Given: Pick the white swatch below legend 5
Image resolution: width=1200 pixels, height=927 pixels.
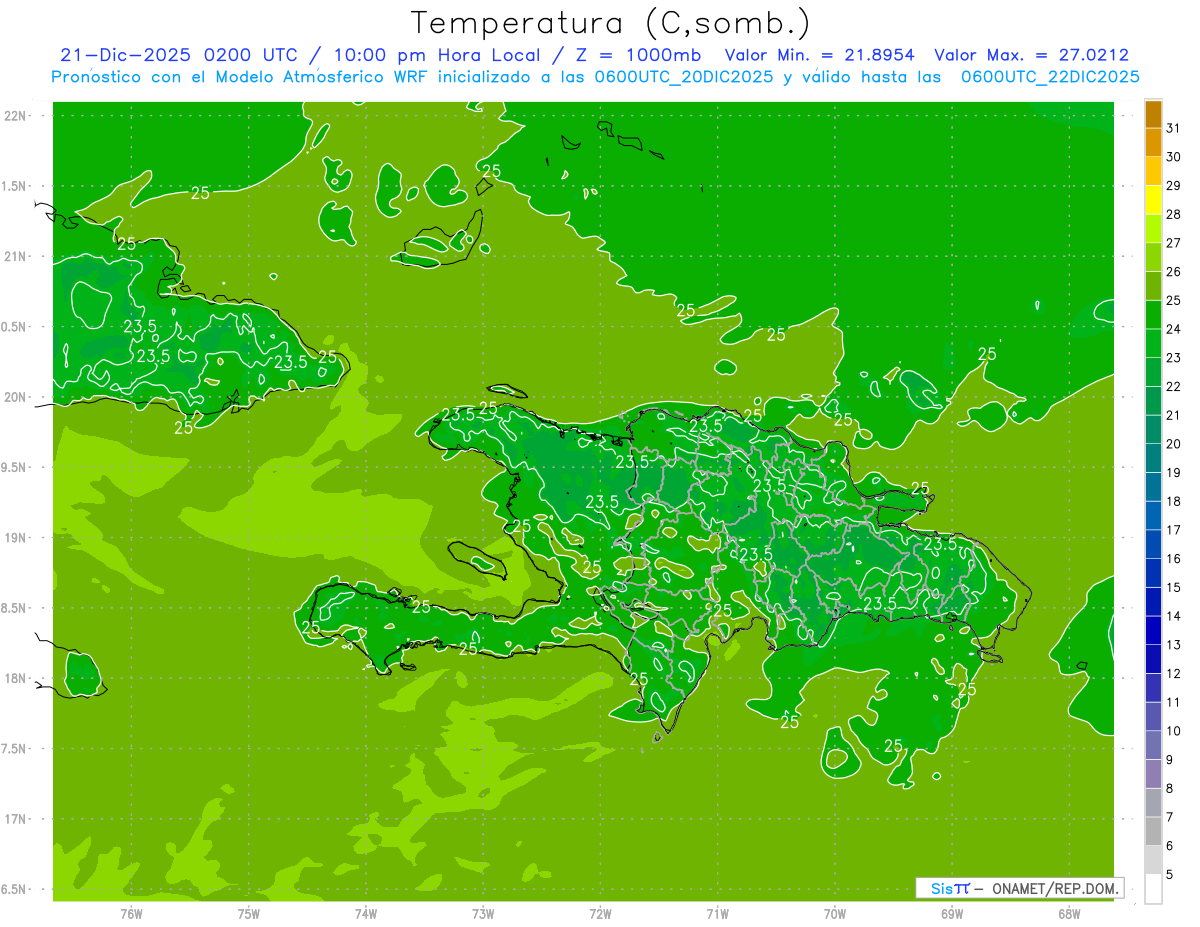Looking at the screenshot, I should click(1153, 889).
